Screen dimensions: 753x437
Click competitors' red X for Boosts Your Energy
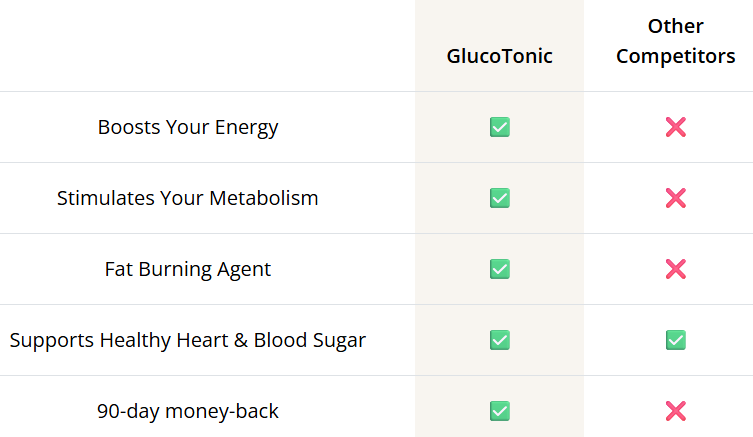click(x=675, y=127)
